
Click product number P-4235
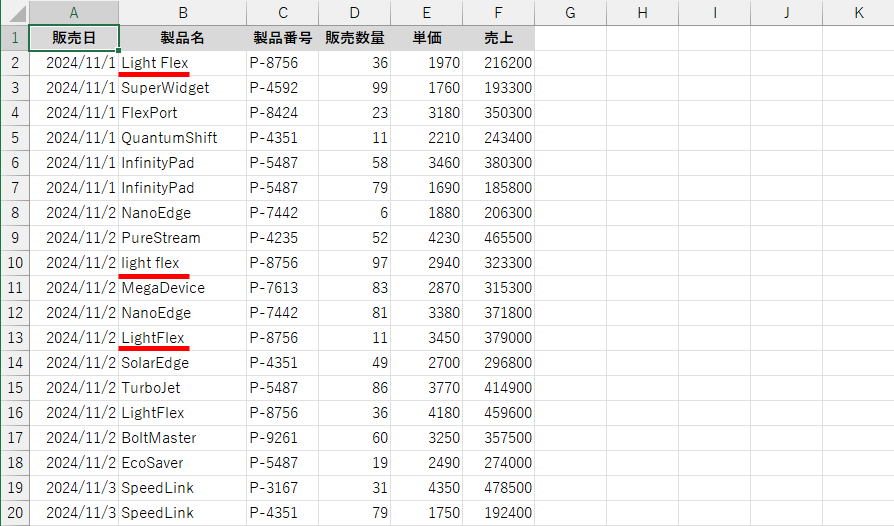283,238
